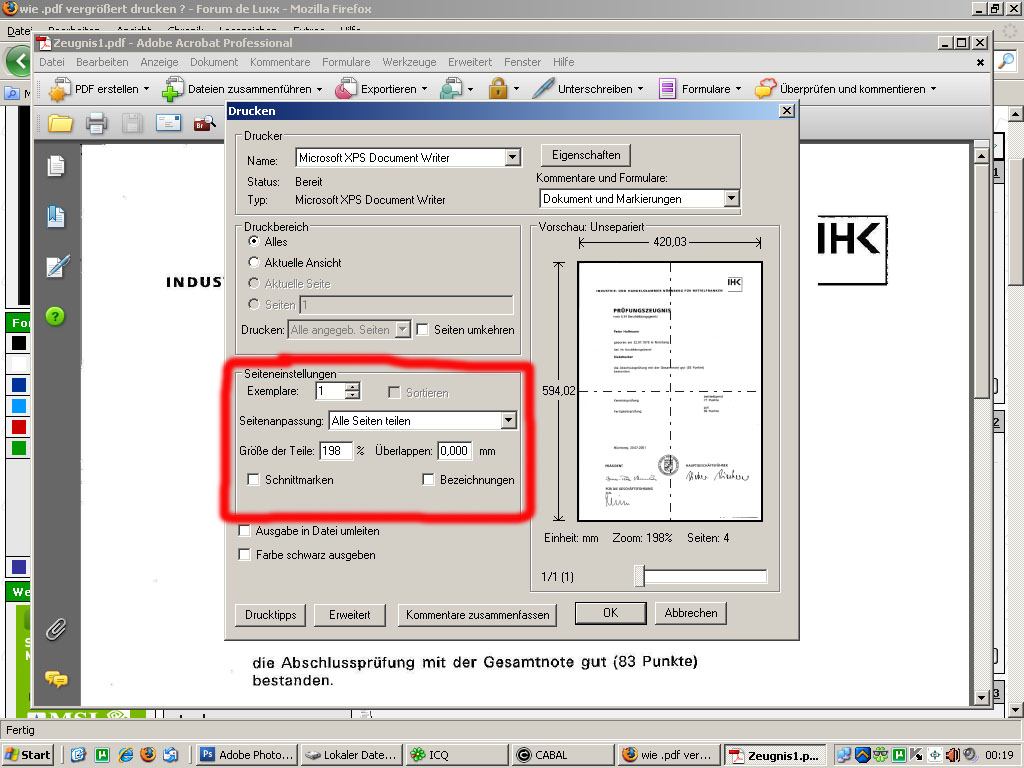Open the Acrobat Bearbeiten menu
This screenshot has height=768, width=1024.
click(102, 62)
